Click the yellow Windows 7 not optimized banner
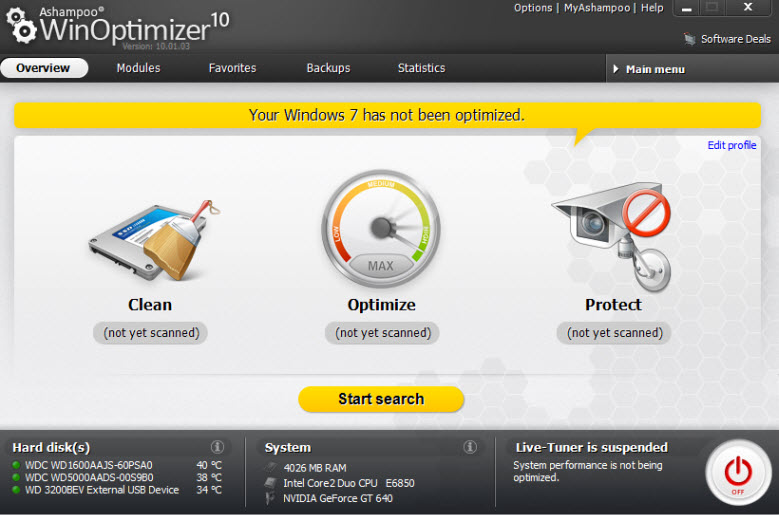The height and width of the screenshot is (515, 779). tap(387, 115)
